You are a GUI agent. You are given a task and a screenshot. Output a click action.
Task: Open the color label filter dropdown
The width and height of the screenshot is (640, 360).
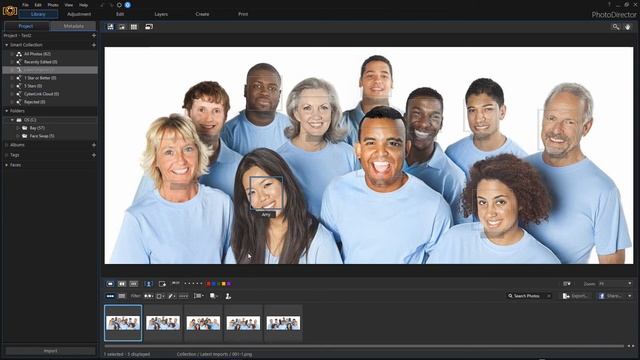(160, 296)
